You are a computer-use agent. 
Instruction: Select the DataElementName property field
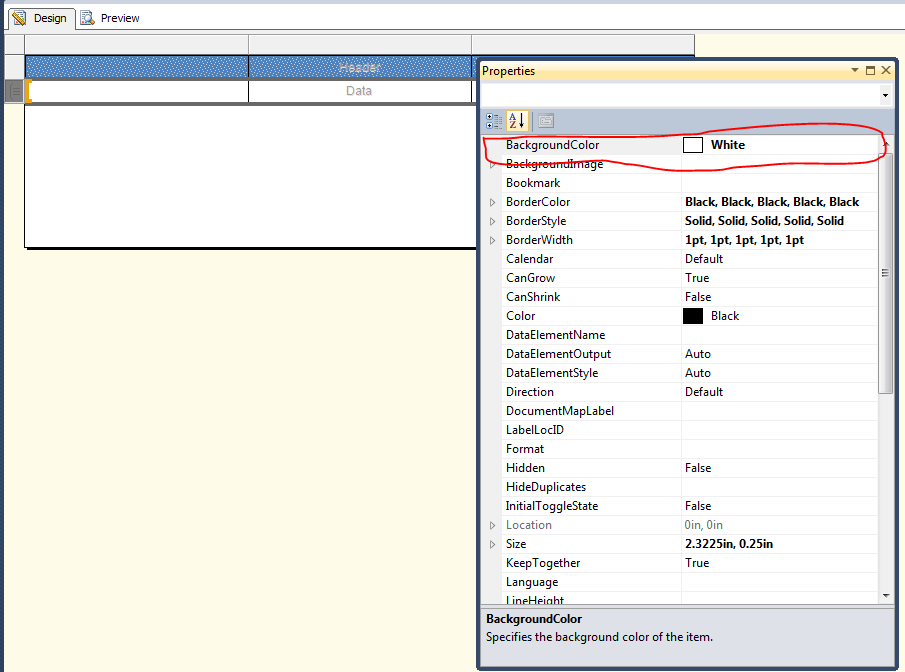[779, 335]
